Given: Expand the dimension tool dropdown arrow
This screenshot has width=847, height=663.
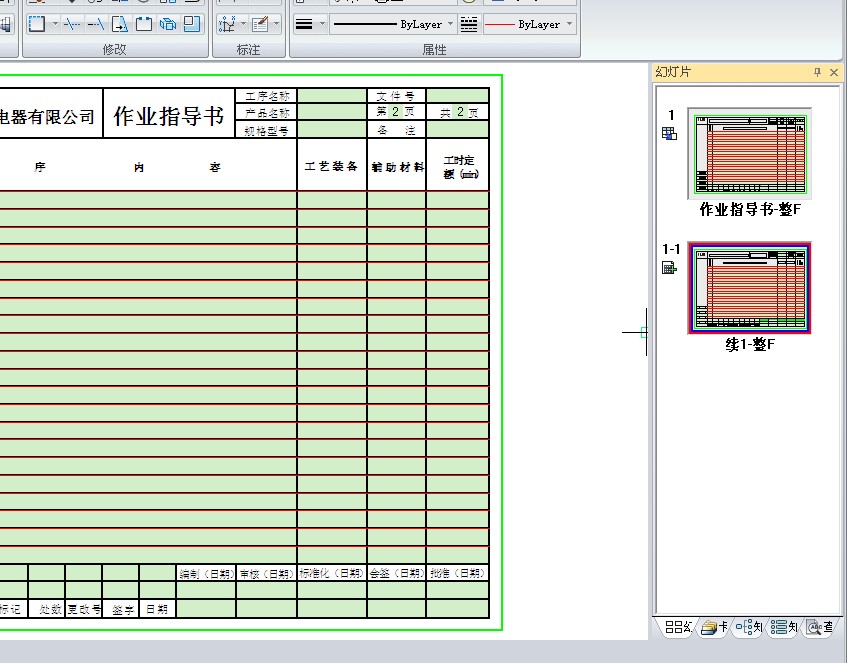Looking at the screenshot, I should [x=243, y=24].
